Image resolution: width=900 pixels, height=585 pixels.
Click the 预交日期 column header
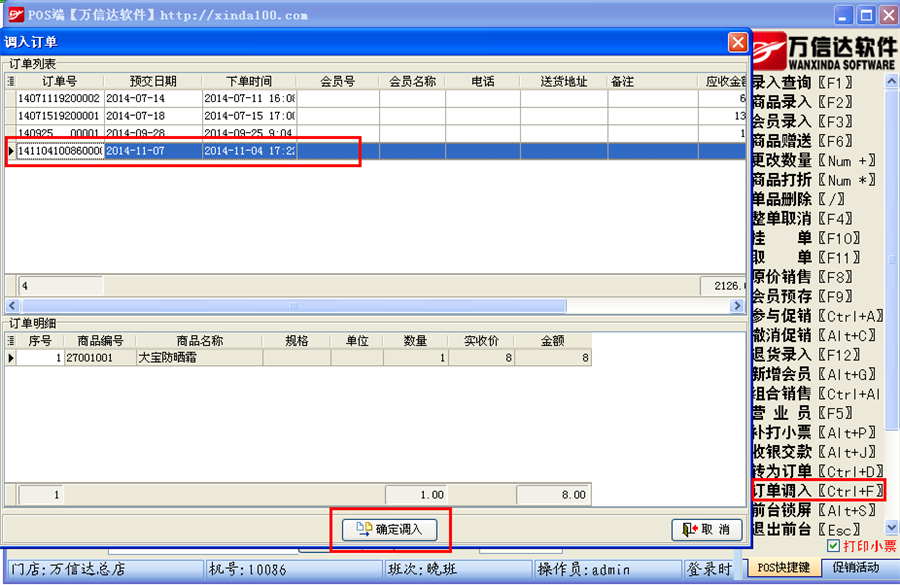[152, 81]
